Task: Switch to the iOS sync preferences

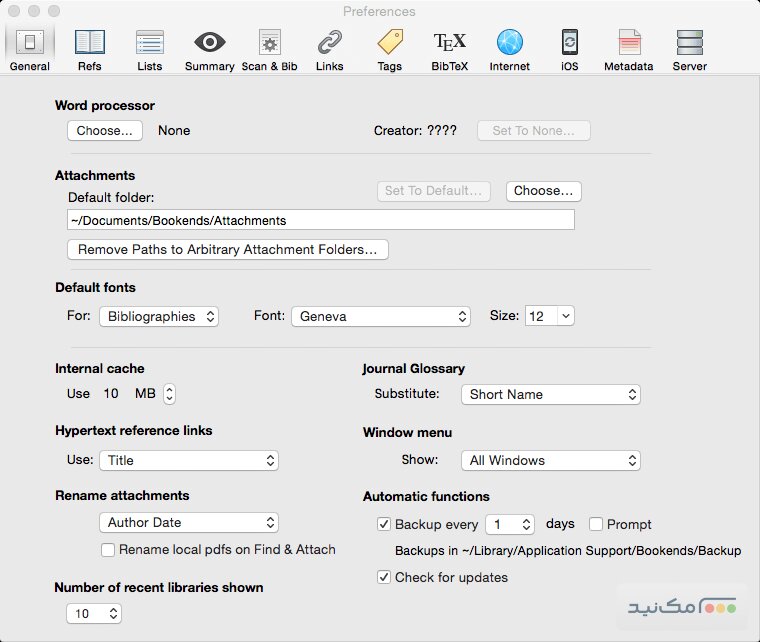Action: tap(569, 49)
